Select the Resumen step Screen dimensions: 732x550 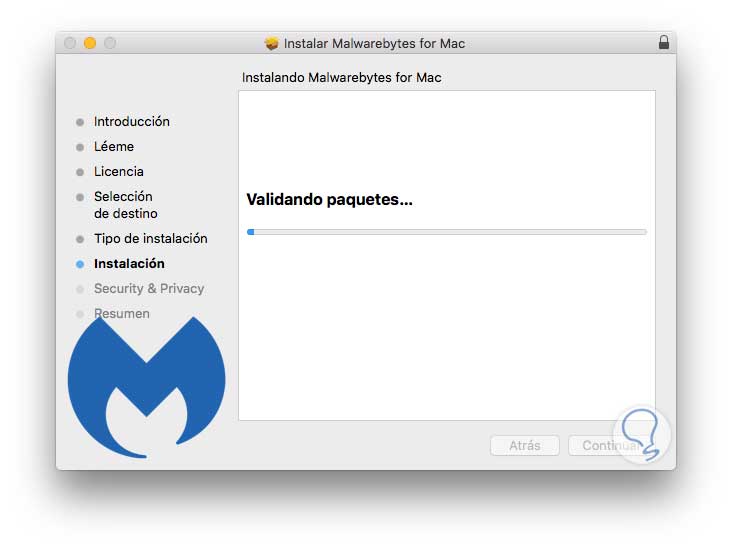point(122,314)
